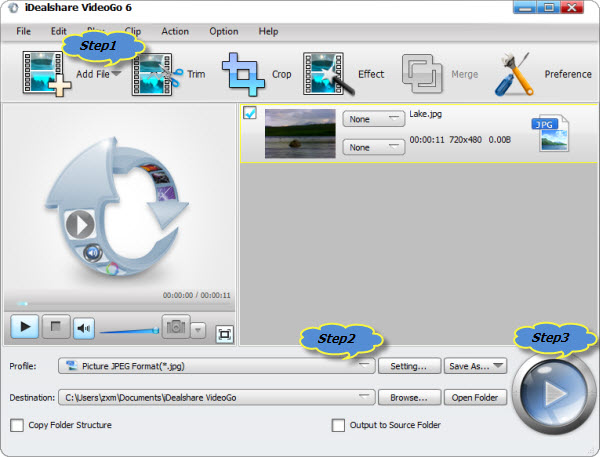Open the Edit menu
The image size is (600, 457).
pyautogui.click(x=59, y=31)
